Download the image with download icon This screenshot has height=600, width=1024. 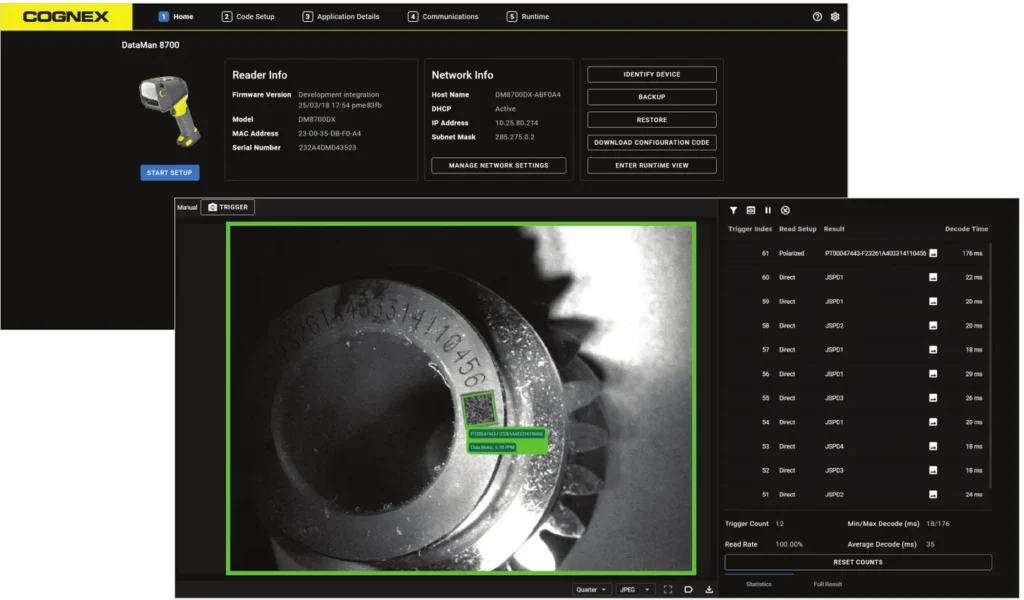[709, 590]
